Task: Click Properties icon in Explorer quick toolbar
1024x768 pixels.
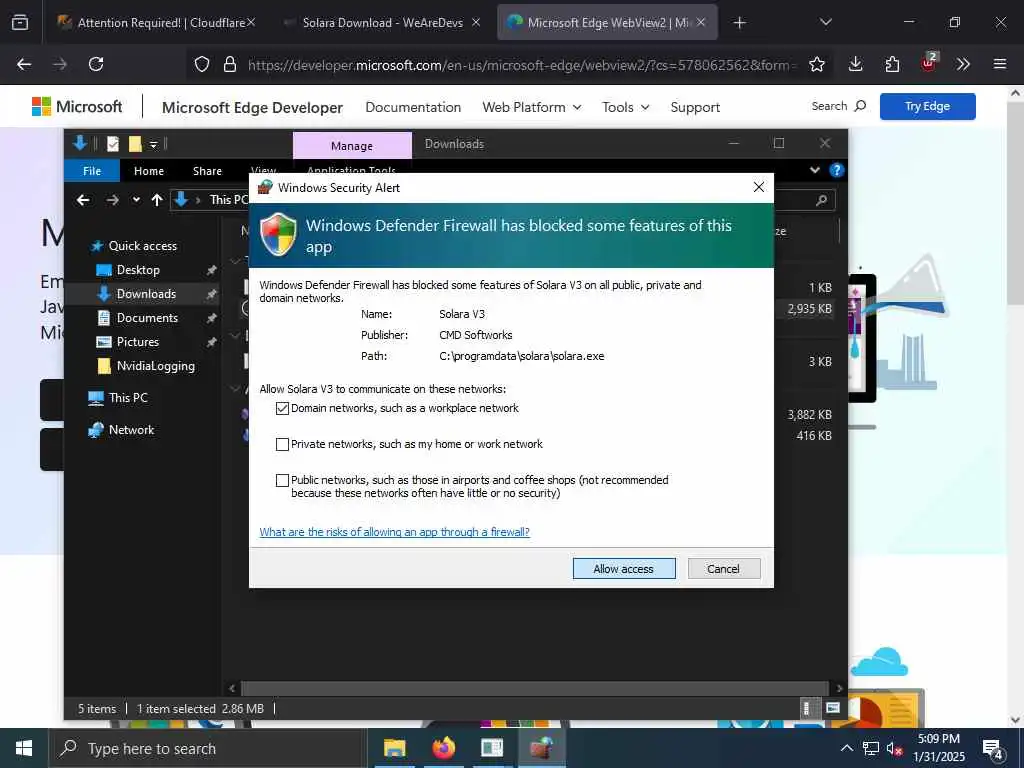Action: coord(113,144)
